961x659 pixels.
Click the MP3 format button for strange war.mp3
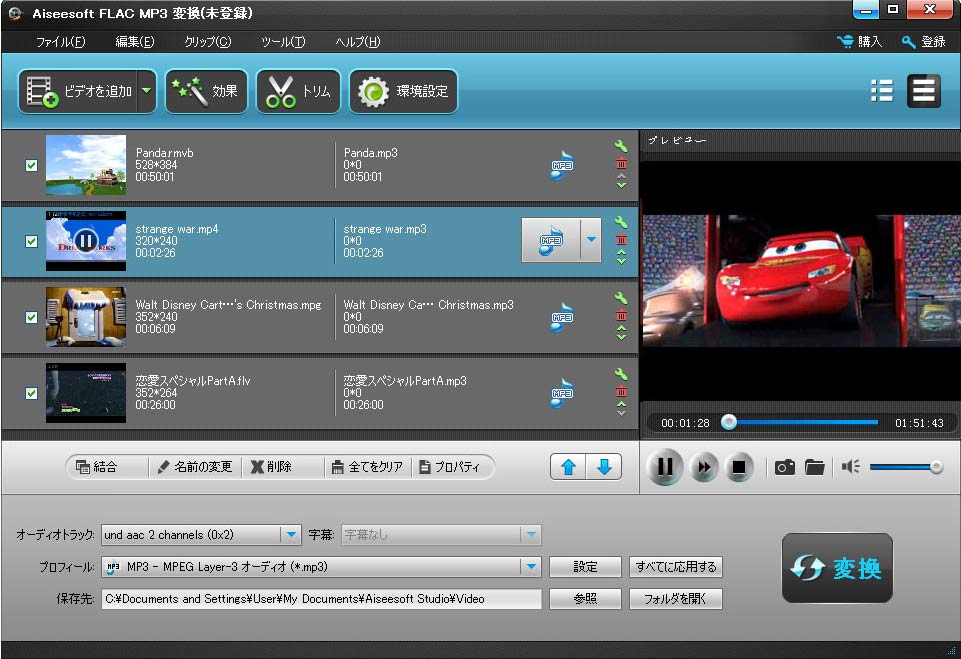point(550,240)
